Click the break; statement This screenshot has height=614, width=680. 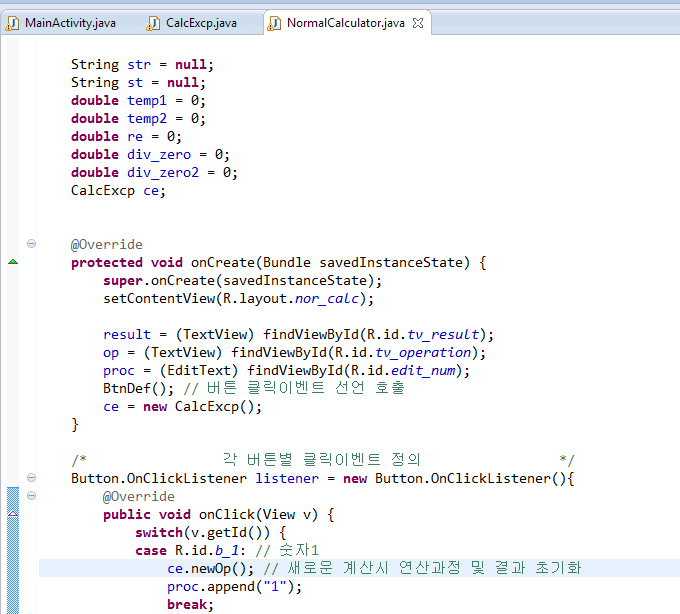coord(190,604)
